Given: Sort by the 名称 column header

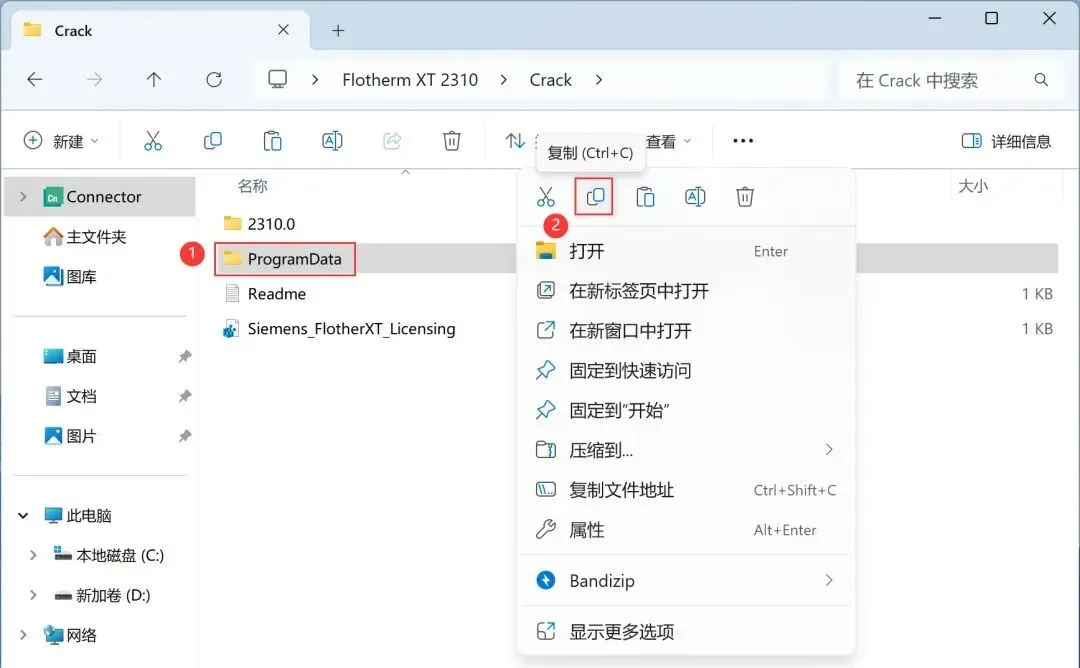Looking at the screenshot, I should click(252, 186).
